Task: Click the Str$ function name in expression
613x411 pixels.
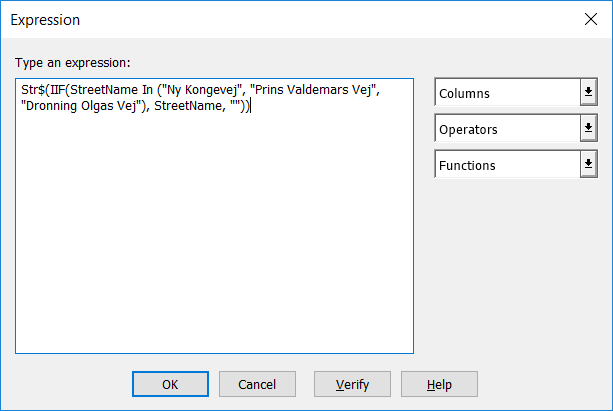Action: 33,91
